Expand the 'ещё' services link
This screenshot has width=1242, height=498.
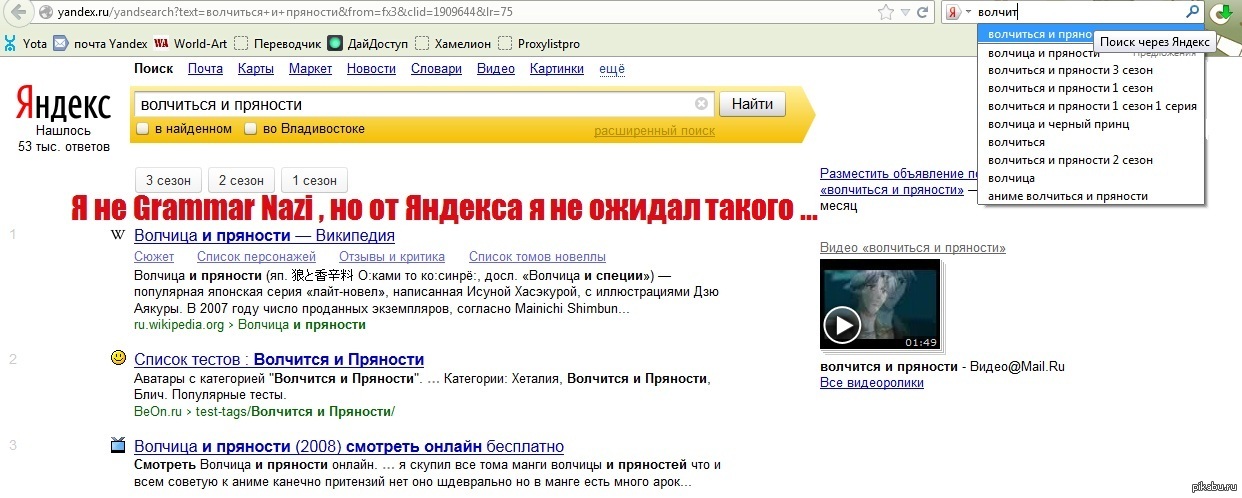[611, 69]
